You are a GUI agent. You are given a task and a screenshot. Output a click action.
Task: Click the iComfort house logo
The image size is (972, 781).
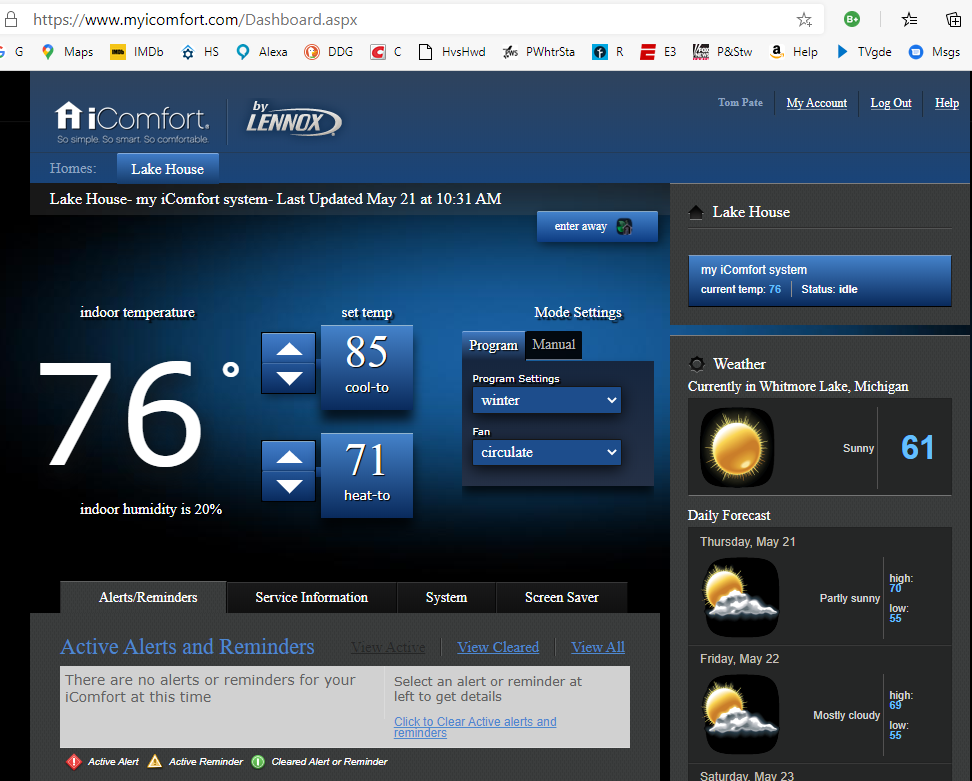(132, 122)
